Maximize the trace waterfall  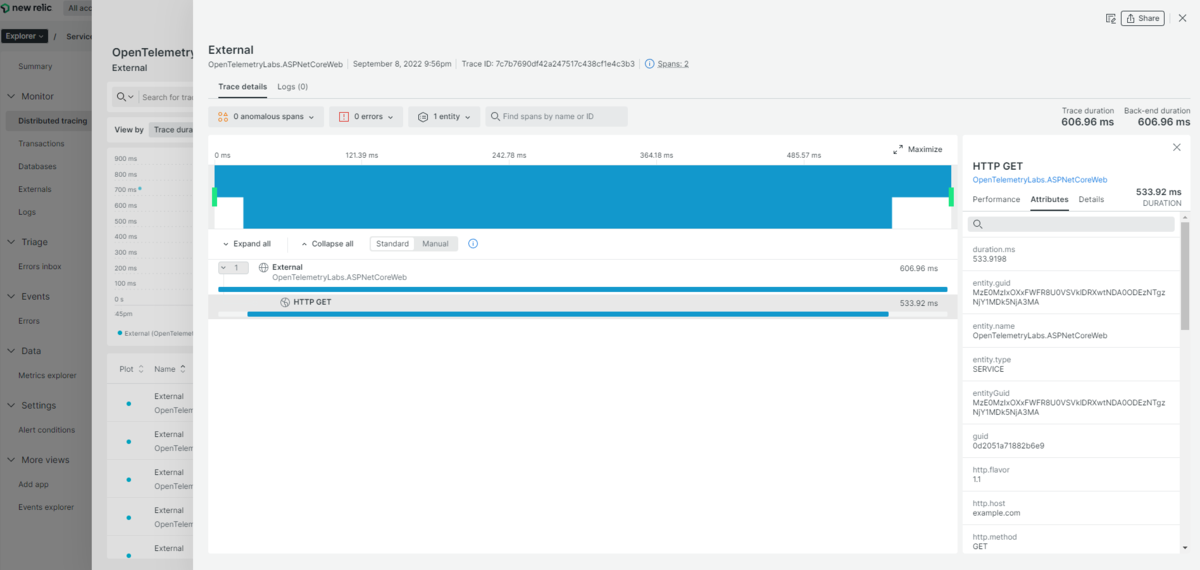(917, 149)
